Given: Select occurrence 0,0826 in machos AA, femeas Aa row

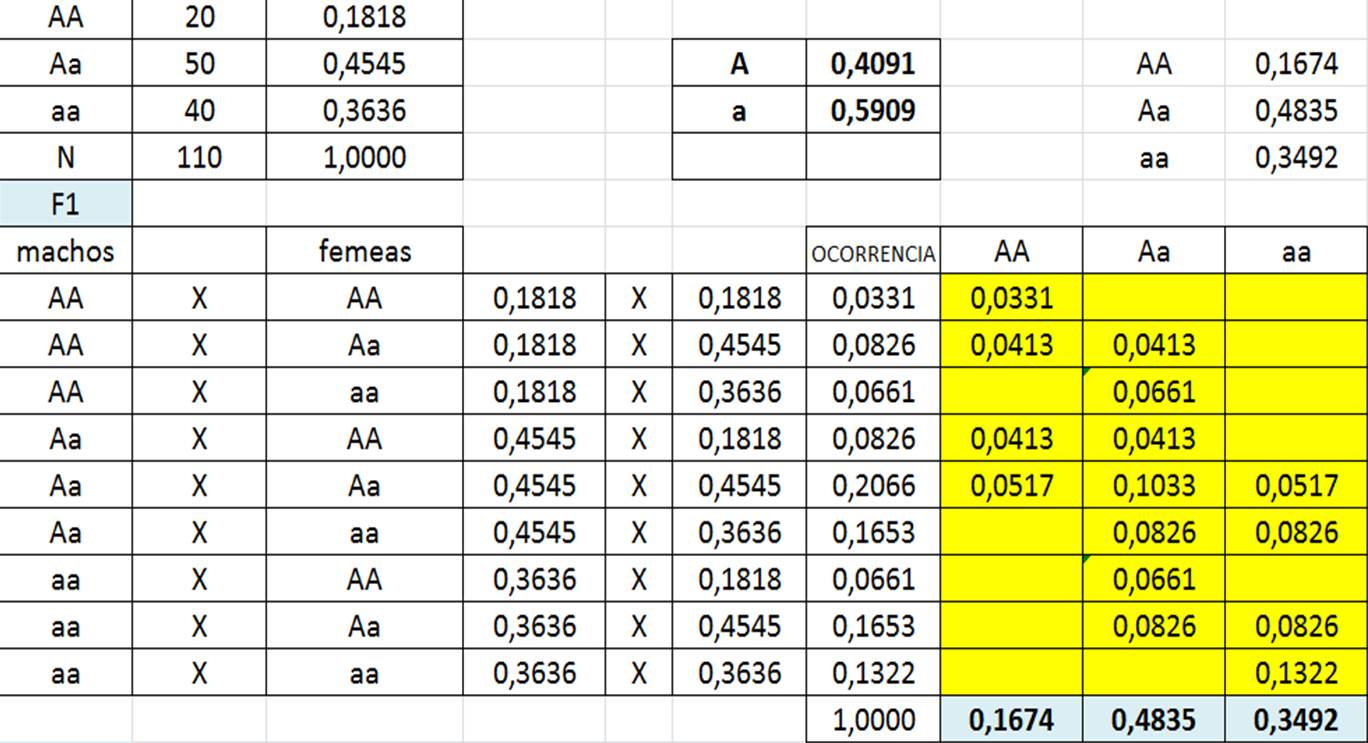Looking at the screenshot, I should [x=874, y=345].
